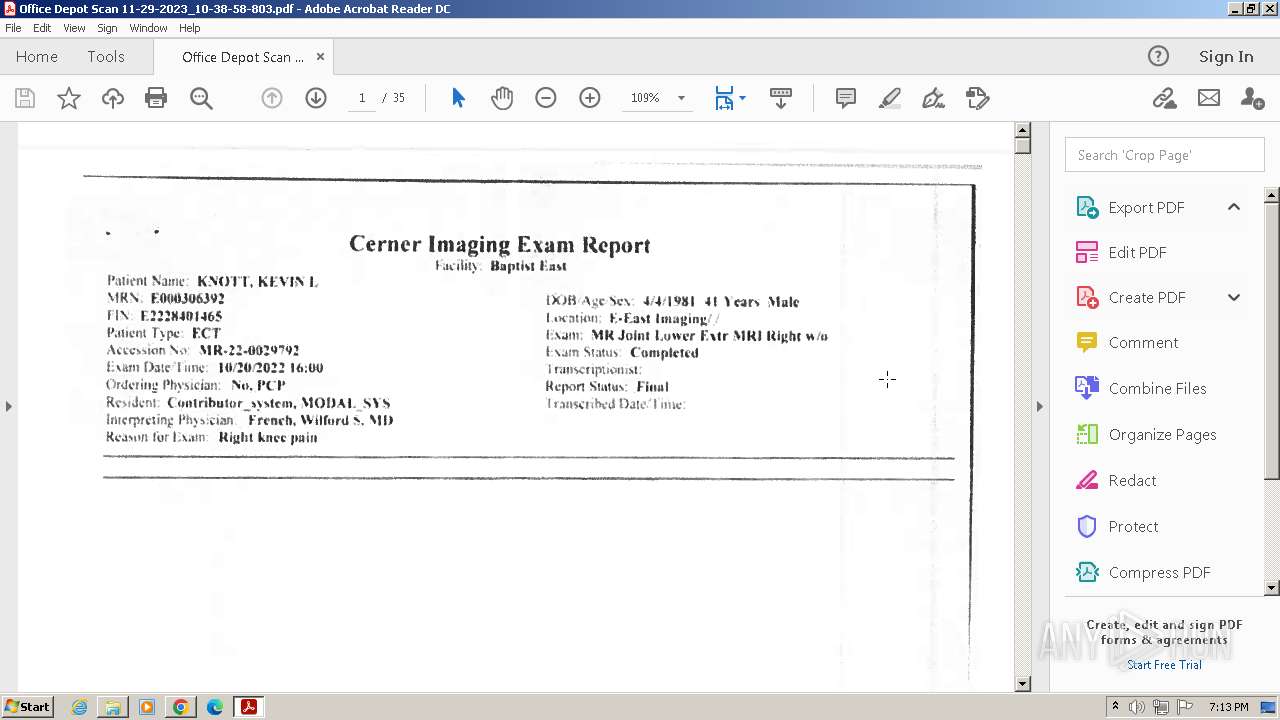Add a sticky note comment

pyautogui.click(x=846, y=98)
